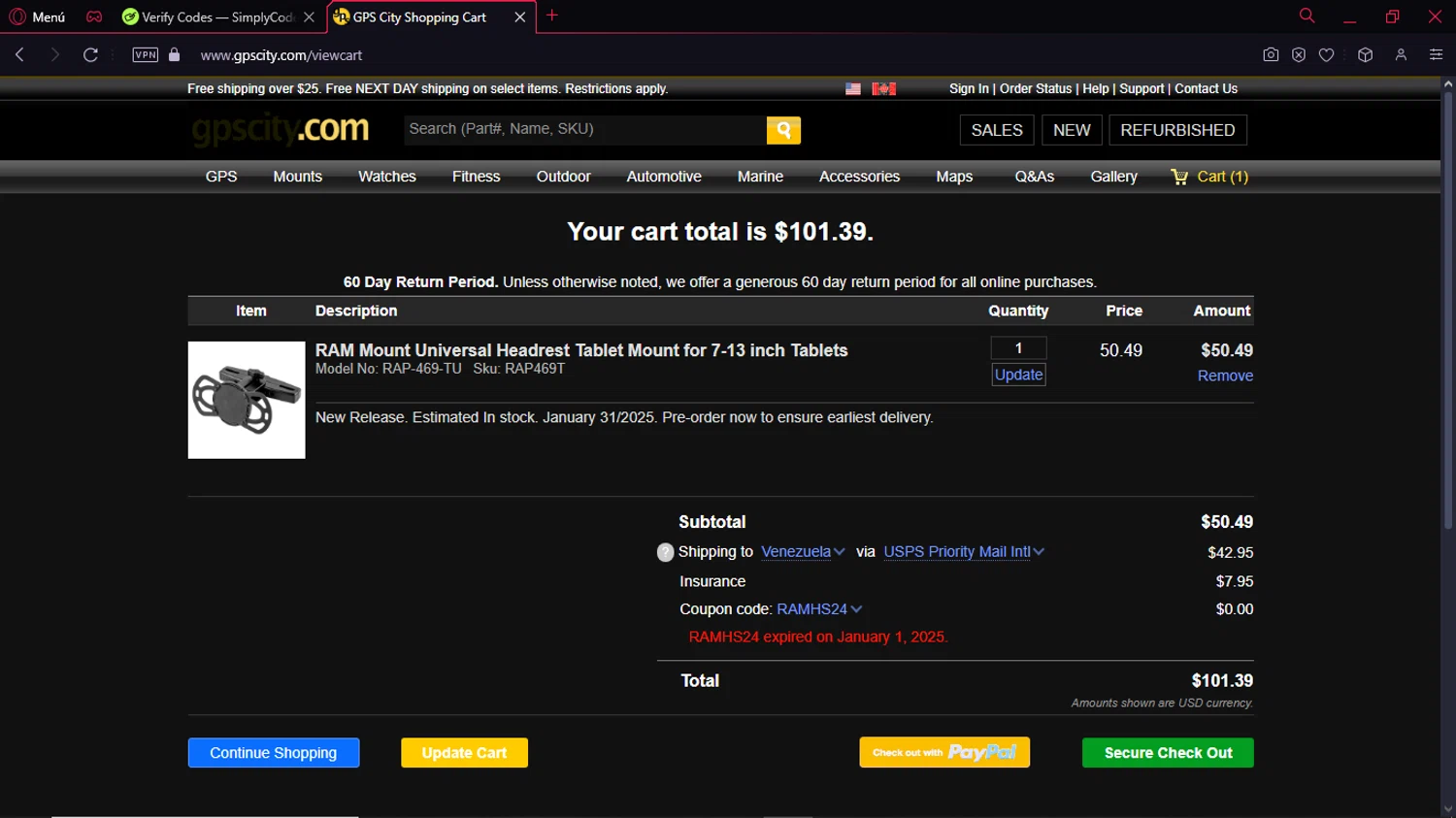Click the GX Corner gamepad icon
The height and width of the screenshot is (818, 1456).
pos(94,16)
